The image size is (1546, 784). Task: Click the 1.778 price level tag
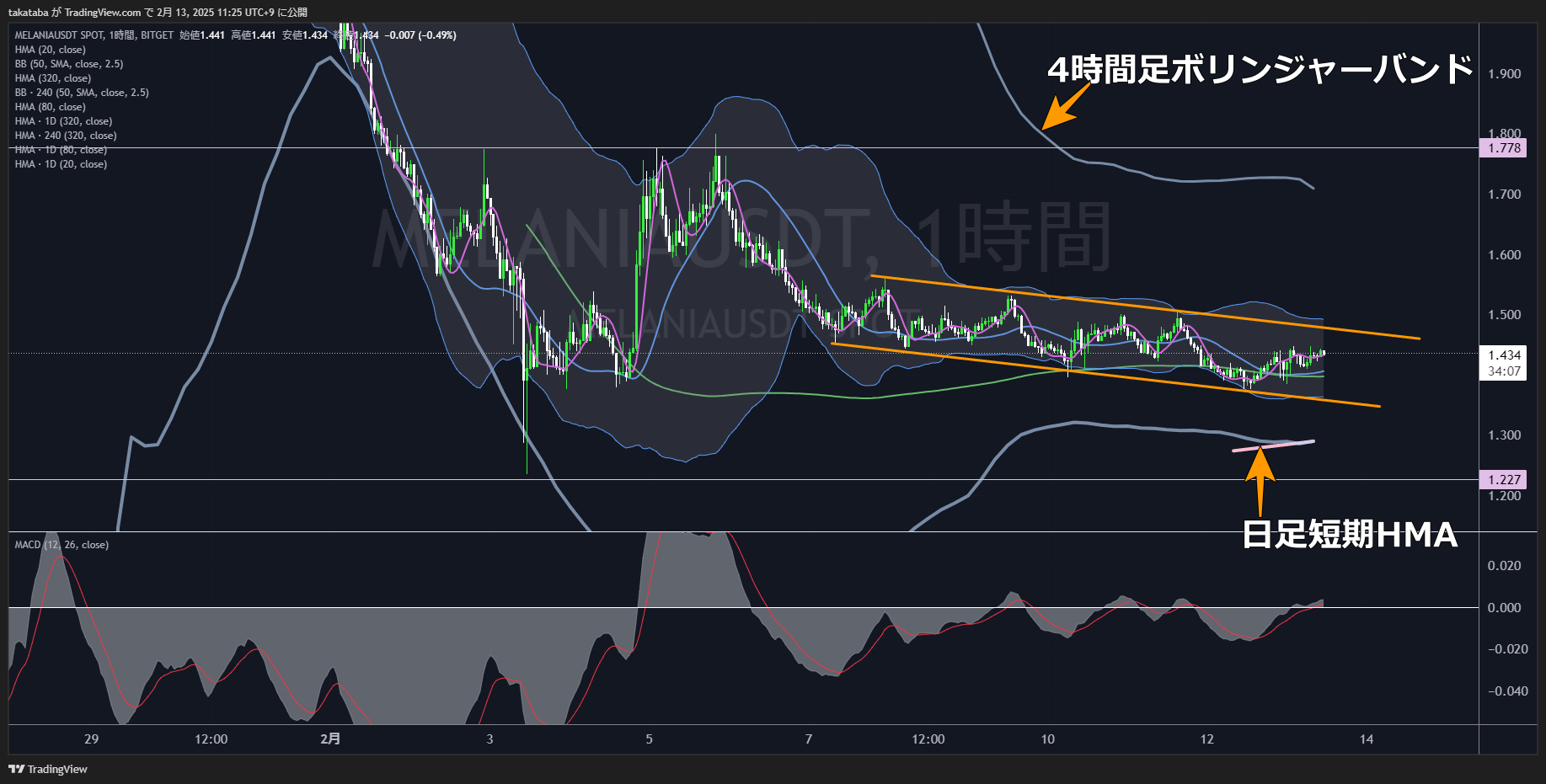point(1504,148)
